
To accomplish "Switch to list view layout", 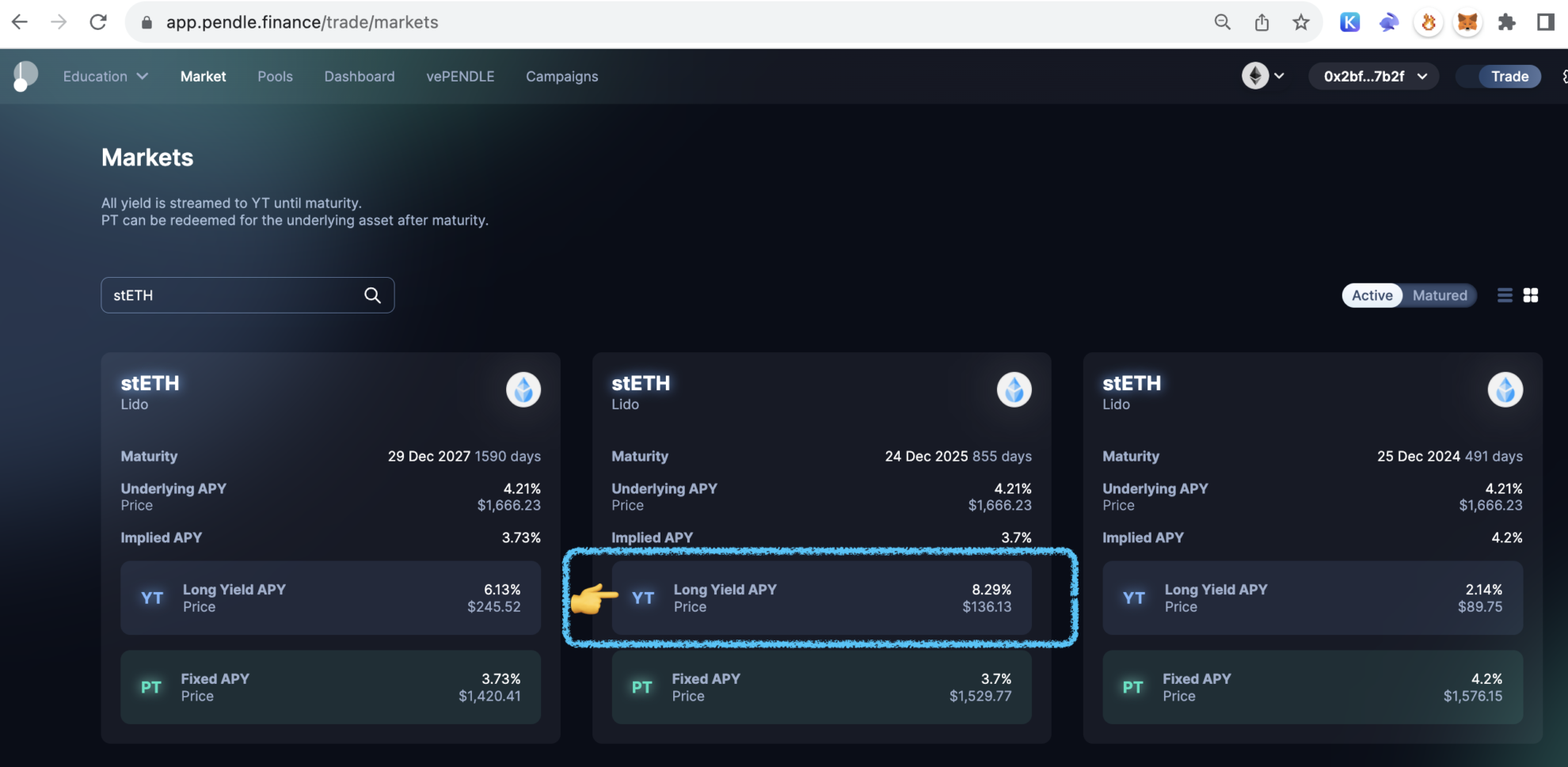I will pos(1504,294).
